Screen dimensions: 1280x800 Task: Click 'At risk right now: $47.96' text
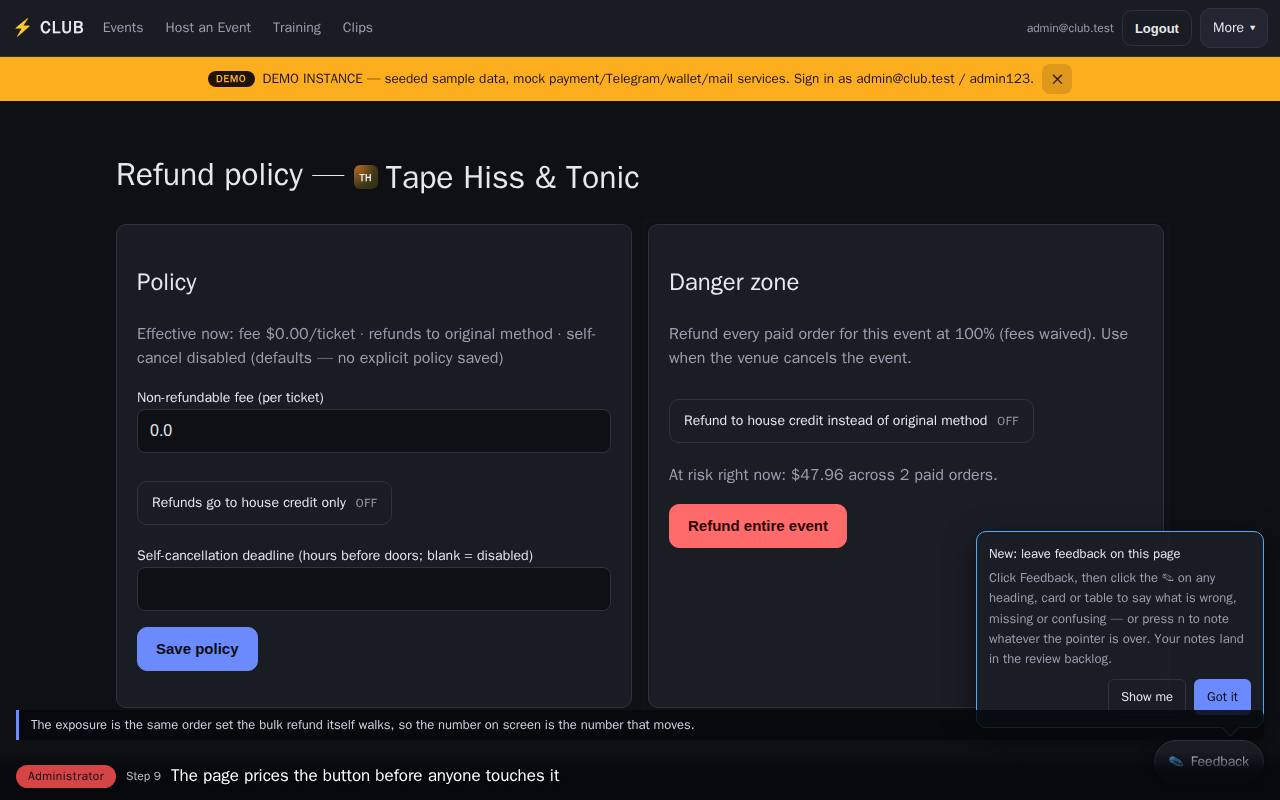point(833,475)
